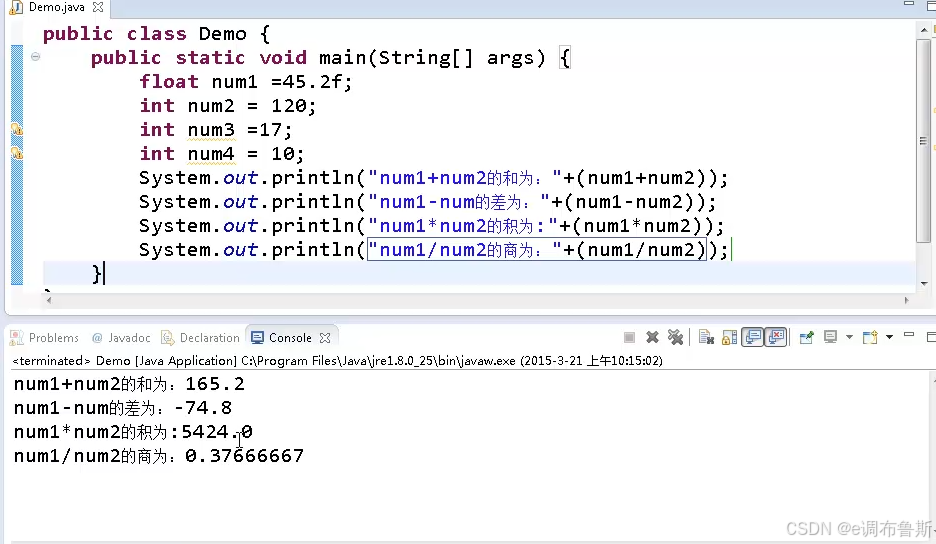Click the println line for num1*num2 product

[432, 226]
